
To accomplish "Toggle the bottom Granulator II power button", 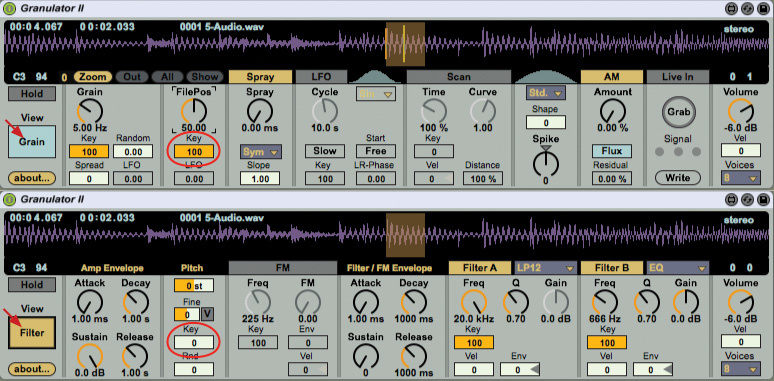I will pyautogui.click(x=9, y=199).
